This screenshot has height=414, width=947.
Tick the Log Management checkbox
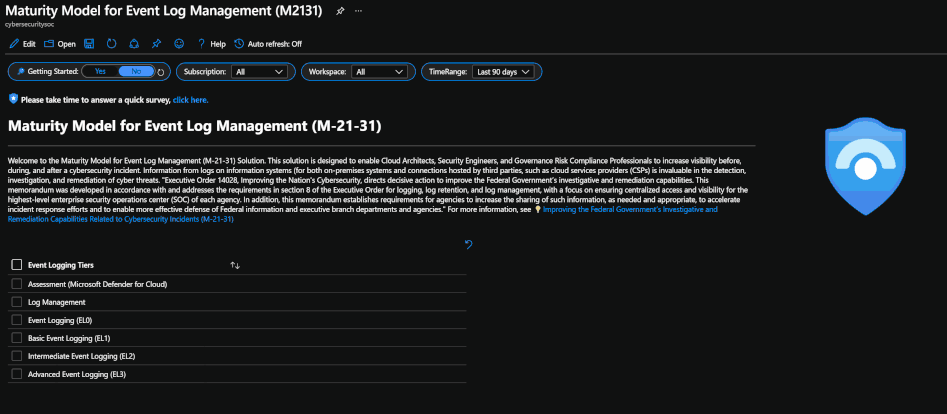tap(17, 302)
